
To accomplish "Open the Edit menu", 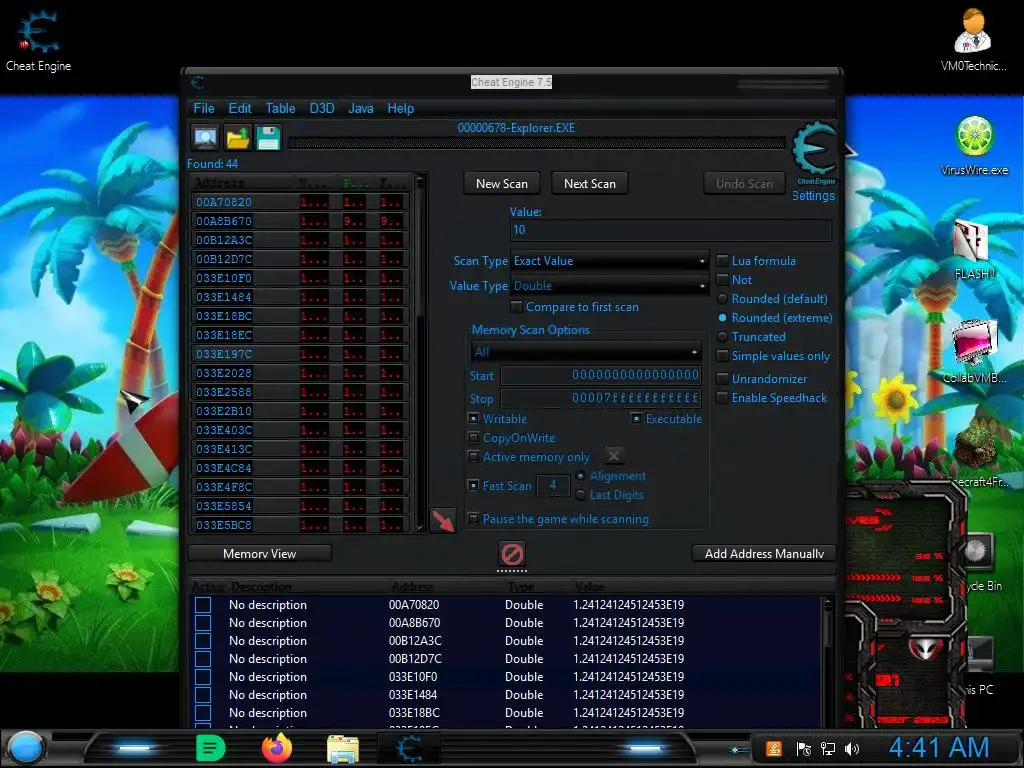I will [240, 108].
